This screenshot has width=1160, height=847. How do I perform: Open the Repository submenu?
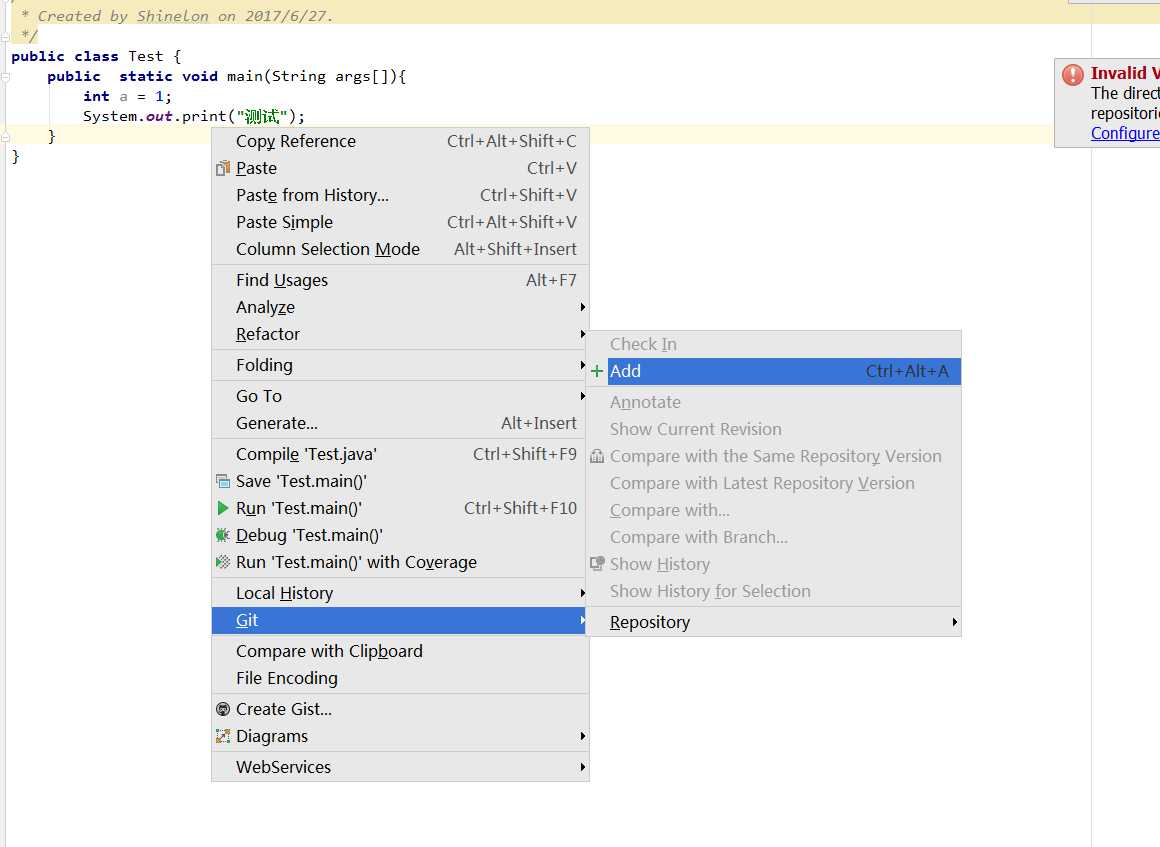tap(650, 622)
